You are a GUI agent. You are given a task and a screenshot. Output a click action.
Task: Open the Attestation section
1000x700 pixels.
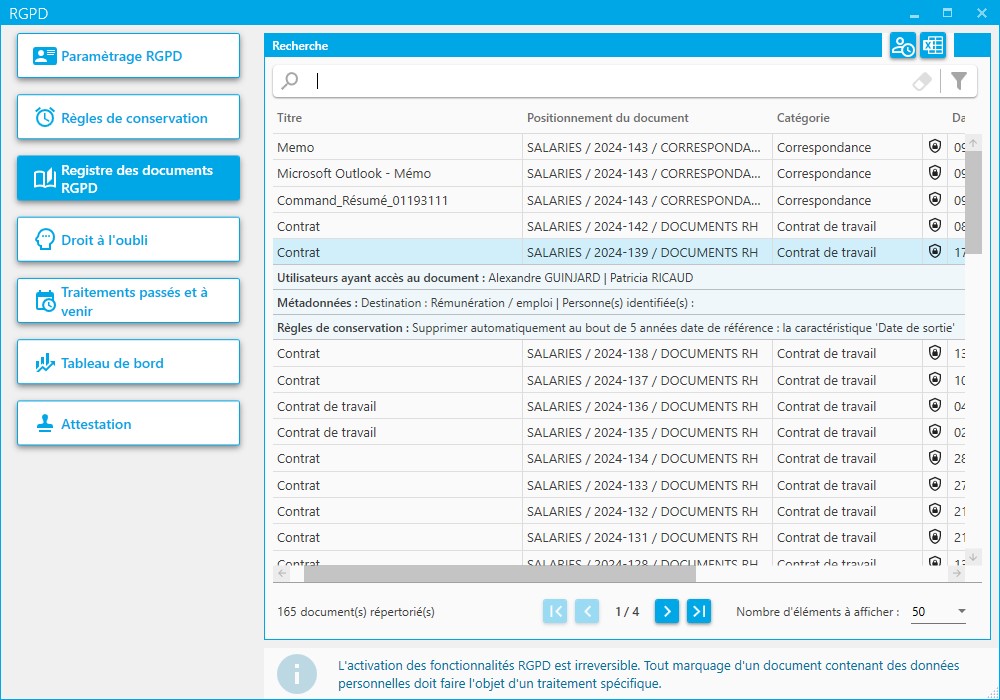pyautogui.click(x=128, y=423)
